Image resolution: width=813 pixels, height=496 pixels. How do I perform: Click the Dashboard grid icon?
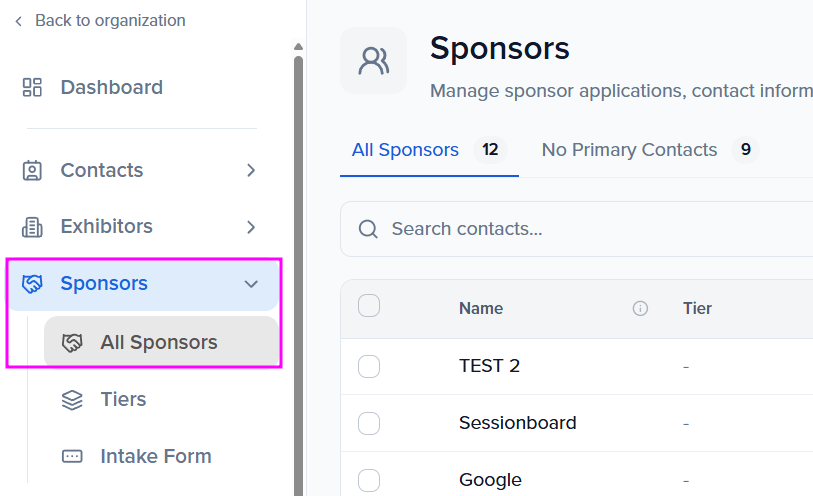click(32, 87)
